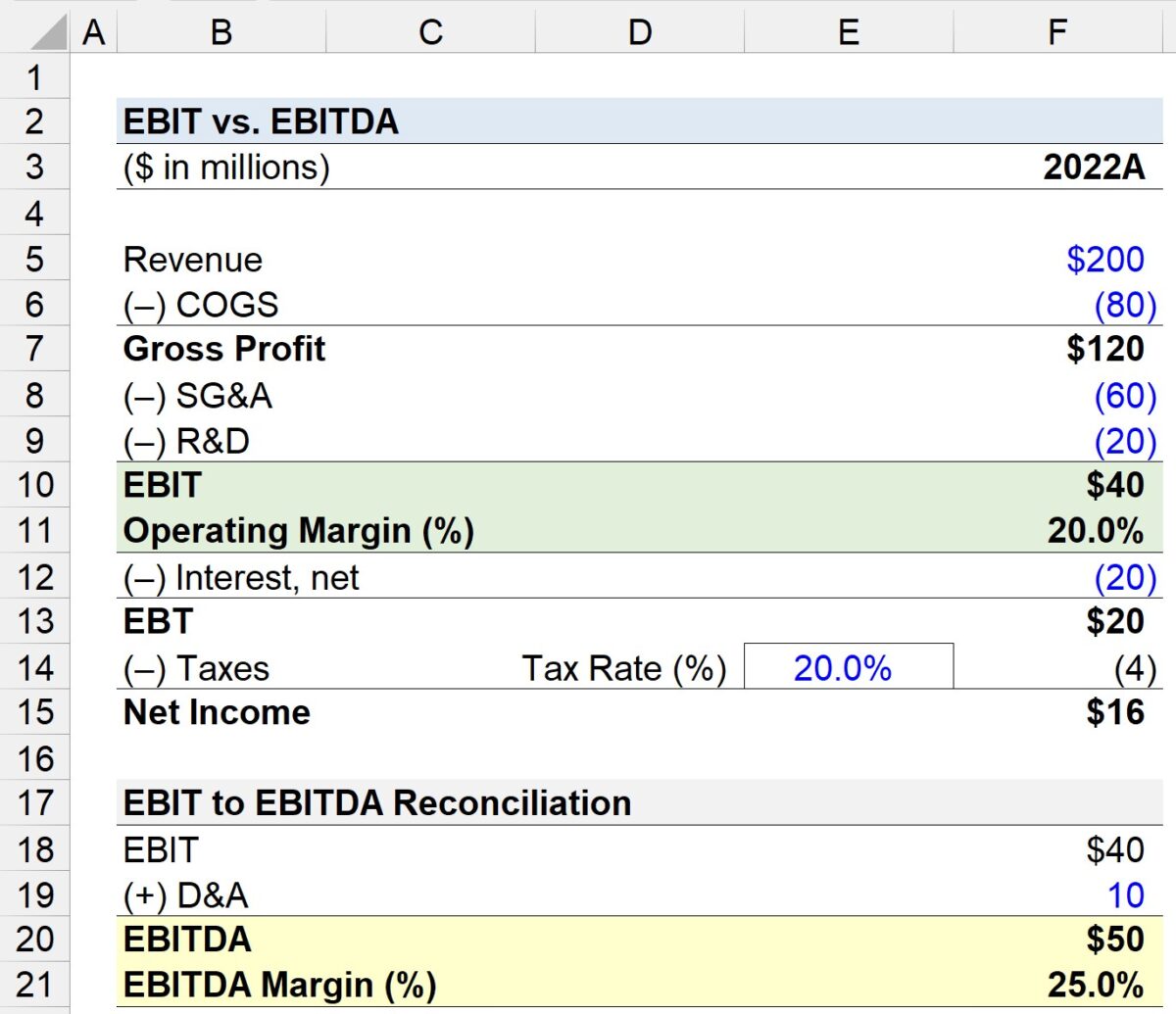This screenshot has height=1014, width=1176.
Task: Select column B header
Action: point(220,31)
